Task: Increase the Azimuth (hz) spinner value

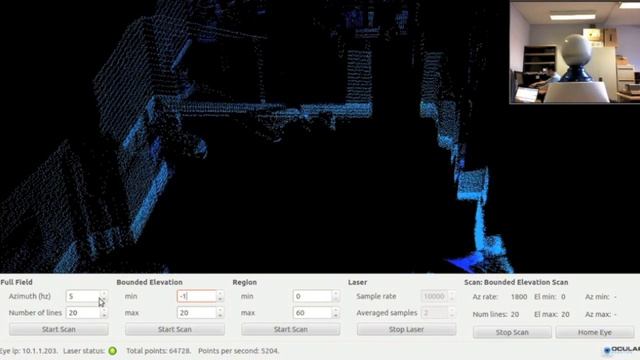Action: click(x=104, y=293)
